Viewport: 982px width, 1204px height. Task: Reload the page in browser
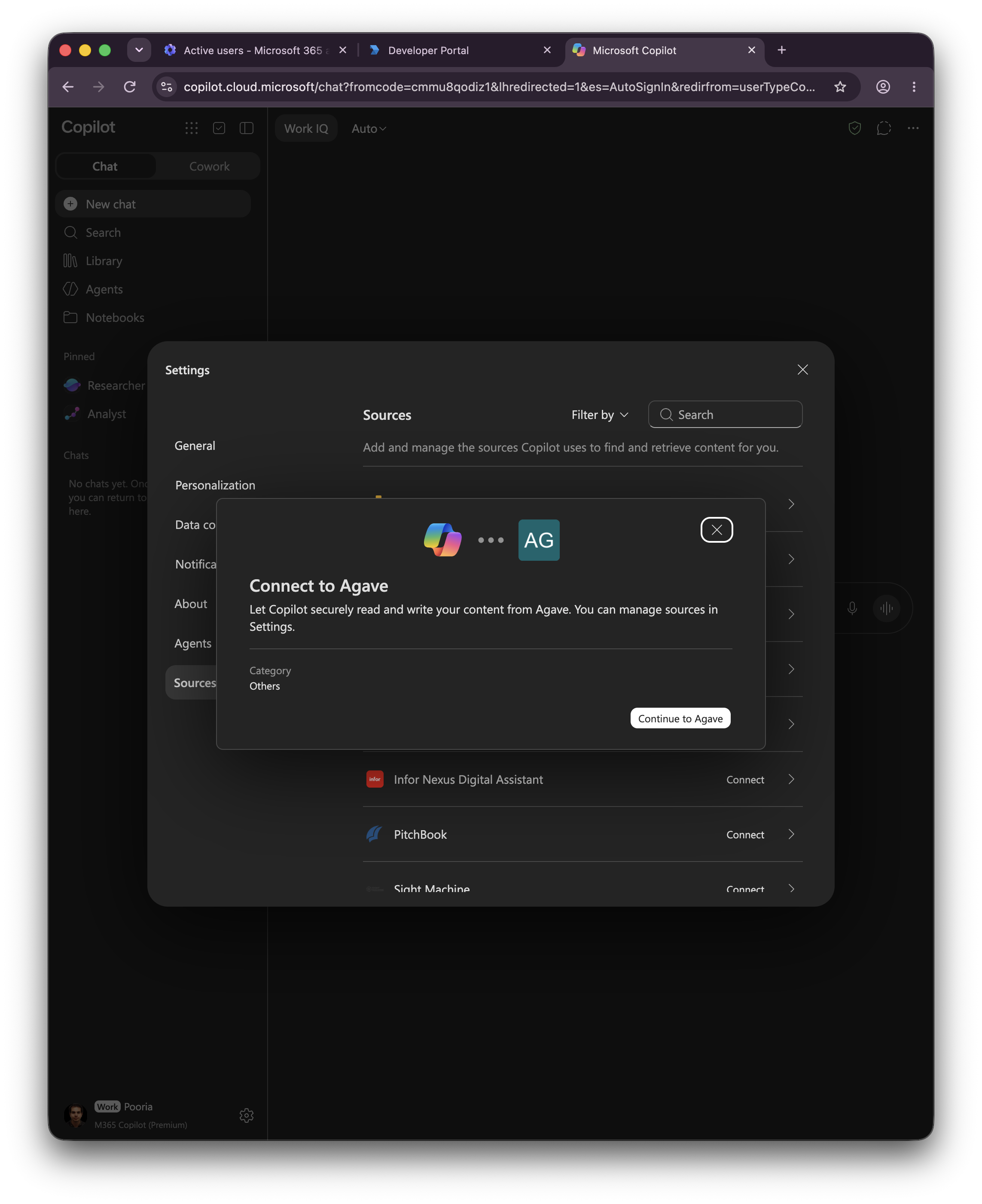pyautogui.click(x=130, y=86)
